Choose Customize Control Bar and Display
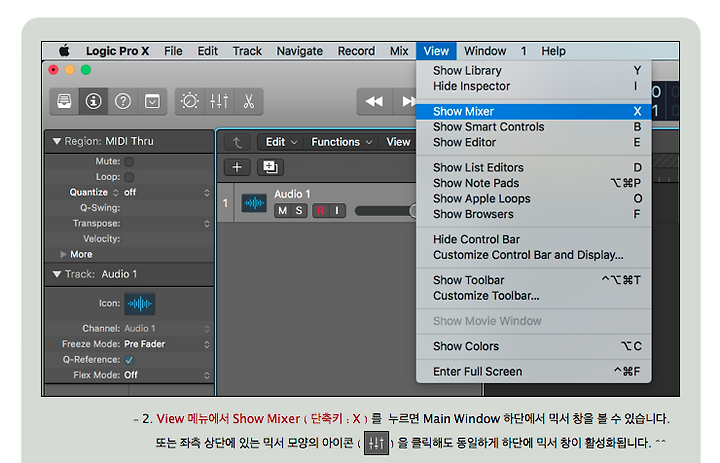Viewport: 720px width, 463px height. (x=534, y=255)
